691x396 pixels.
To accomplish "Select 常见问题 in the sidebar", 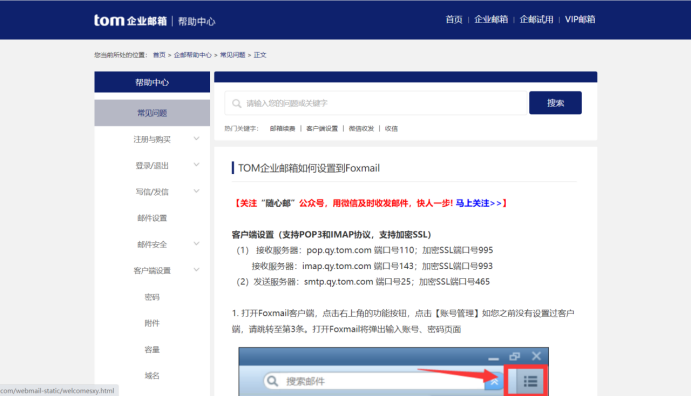I will [152, 113].
